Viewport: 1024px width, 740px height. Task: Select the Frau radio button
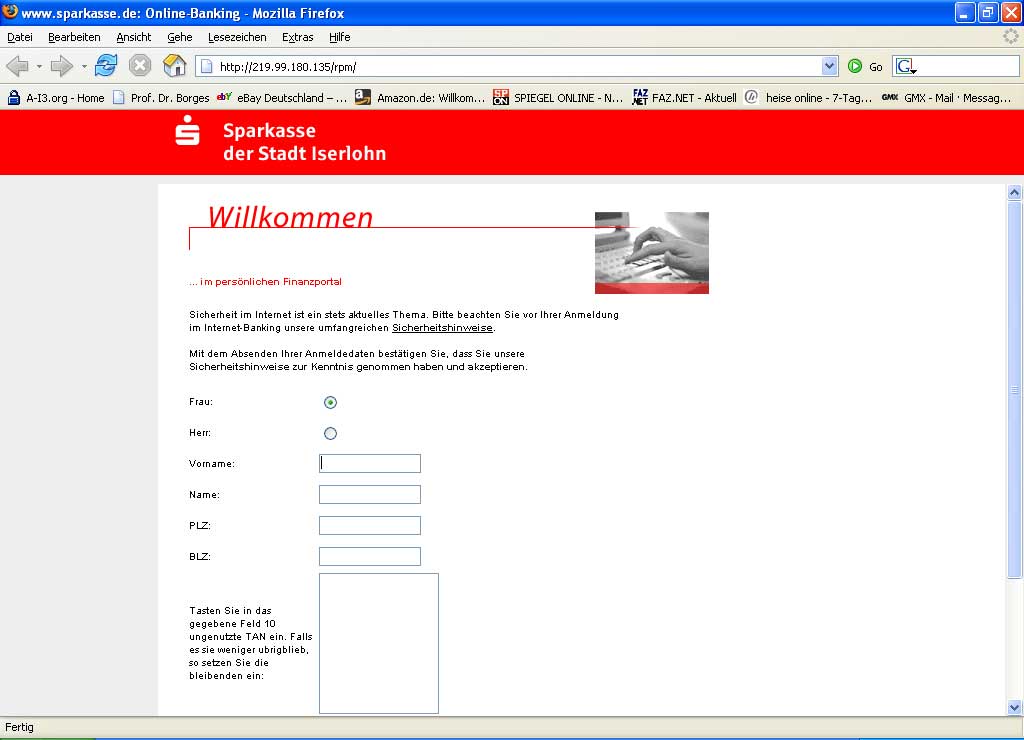(x=330, y=402)
